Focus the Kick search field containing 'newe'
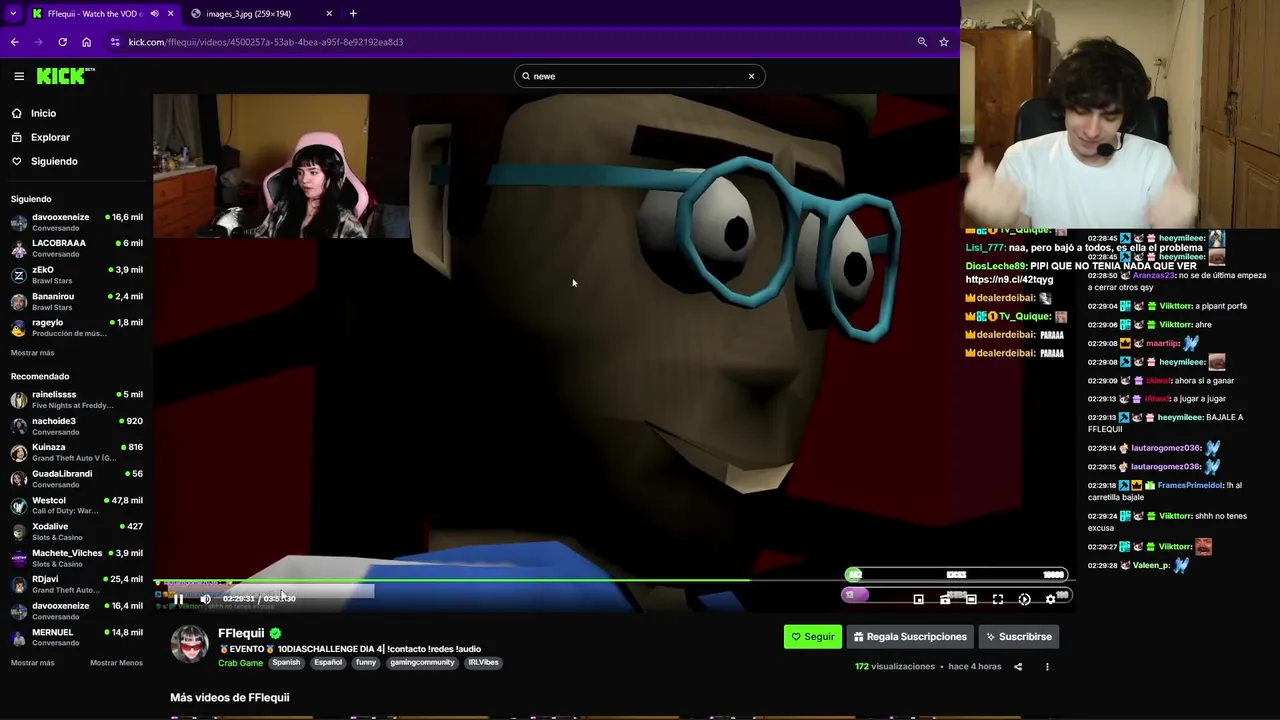Viewport: 1280px width, 720px height. tap(639, 76)
